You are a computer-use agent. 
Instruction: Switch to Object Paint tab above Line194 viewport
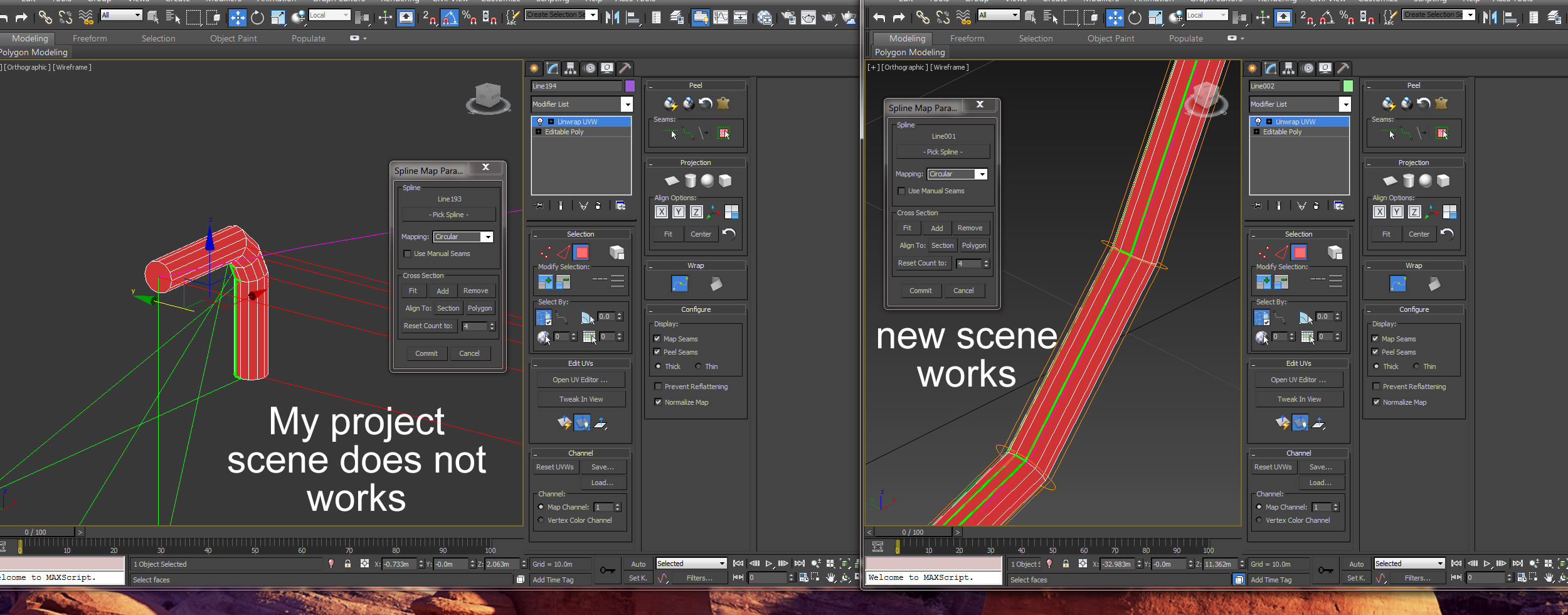tap(233, 38)
